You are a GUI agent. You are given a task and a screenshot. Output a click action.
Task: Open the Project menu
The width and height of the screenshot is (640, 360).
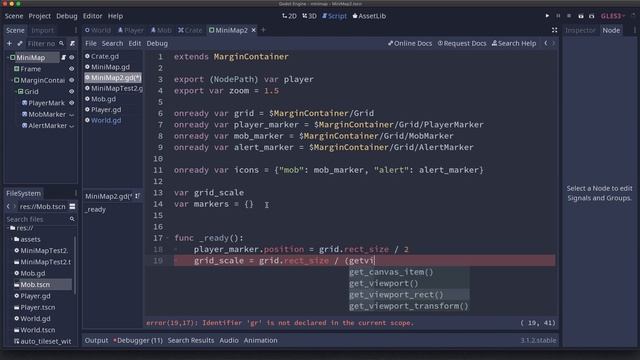click(x=40, y=16)
